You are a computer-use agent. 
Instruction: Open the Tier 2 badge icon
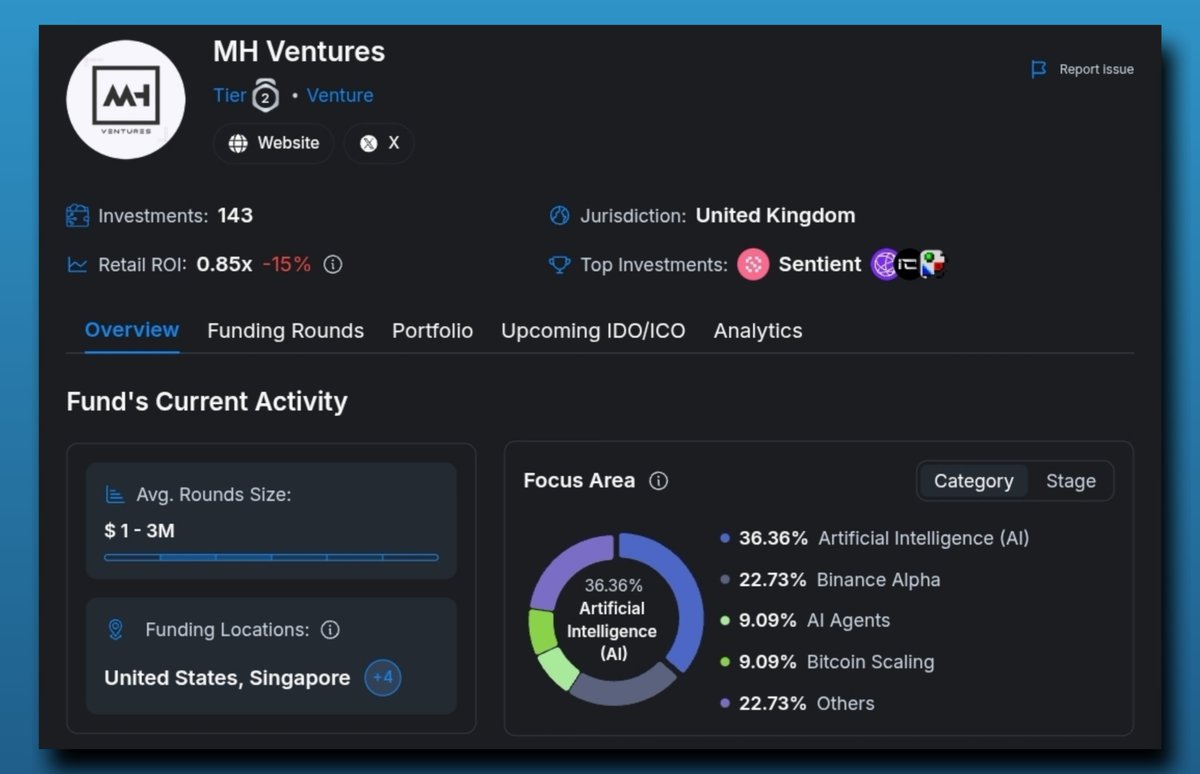pyautogui.click(x=265, y=94)
